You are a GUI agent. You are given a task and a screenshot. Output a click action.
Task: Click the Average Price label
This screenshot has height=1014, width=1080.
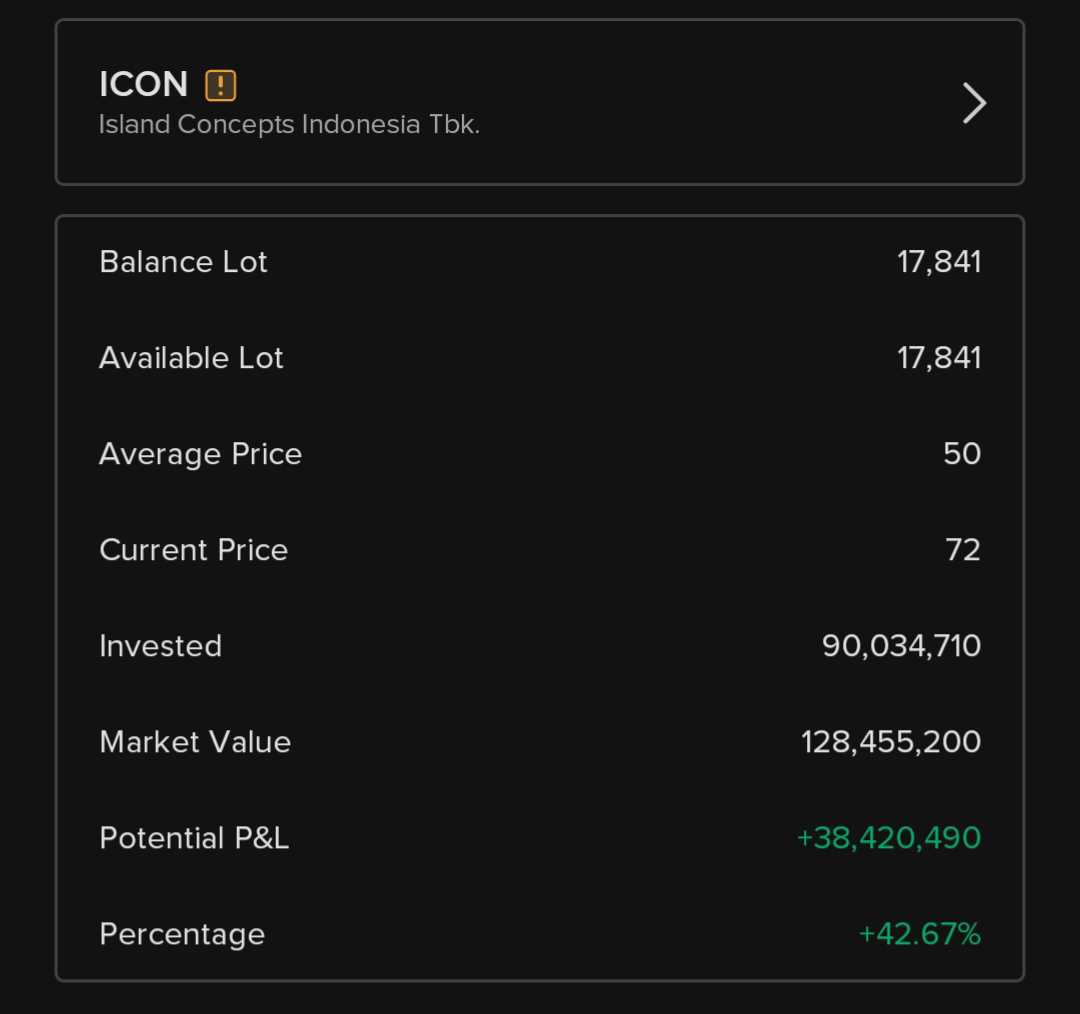tap(200, 454)
